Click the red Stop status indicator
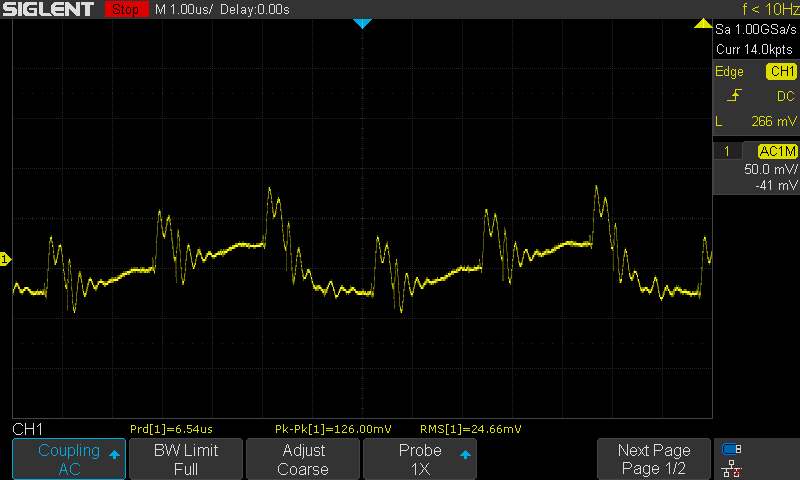800x480 pixels. pyautogui.click(x=126, y=9)
